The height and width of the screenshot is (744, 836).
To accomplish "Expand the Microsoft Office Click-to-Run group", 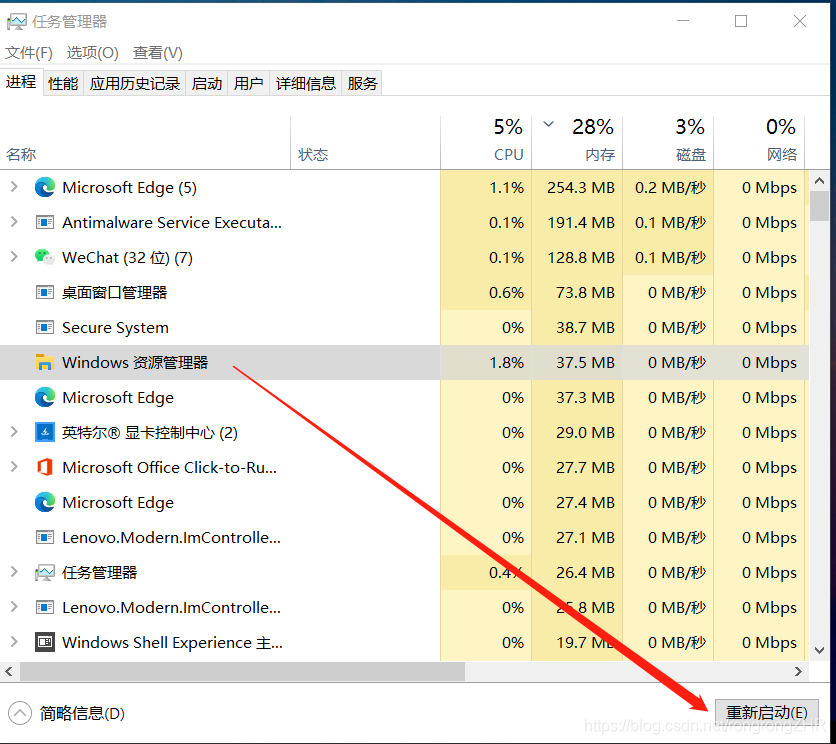I will click(14, 467).
